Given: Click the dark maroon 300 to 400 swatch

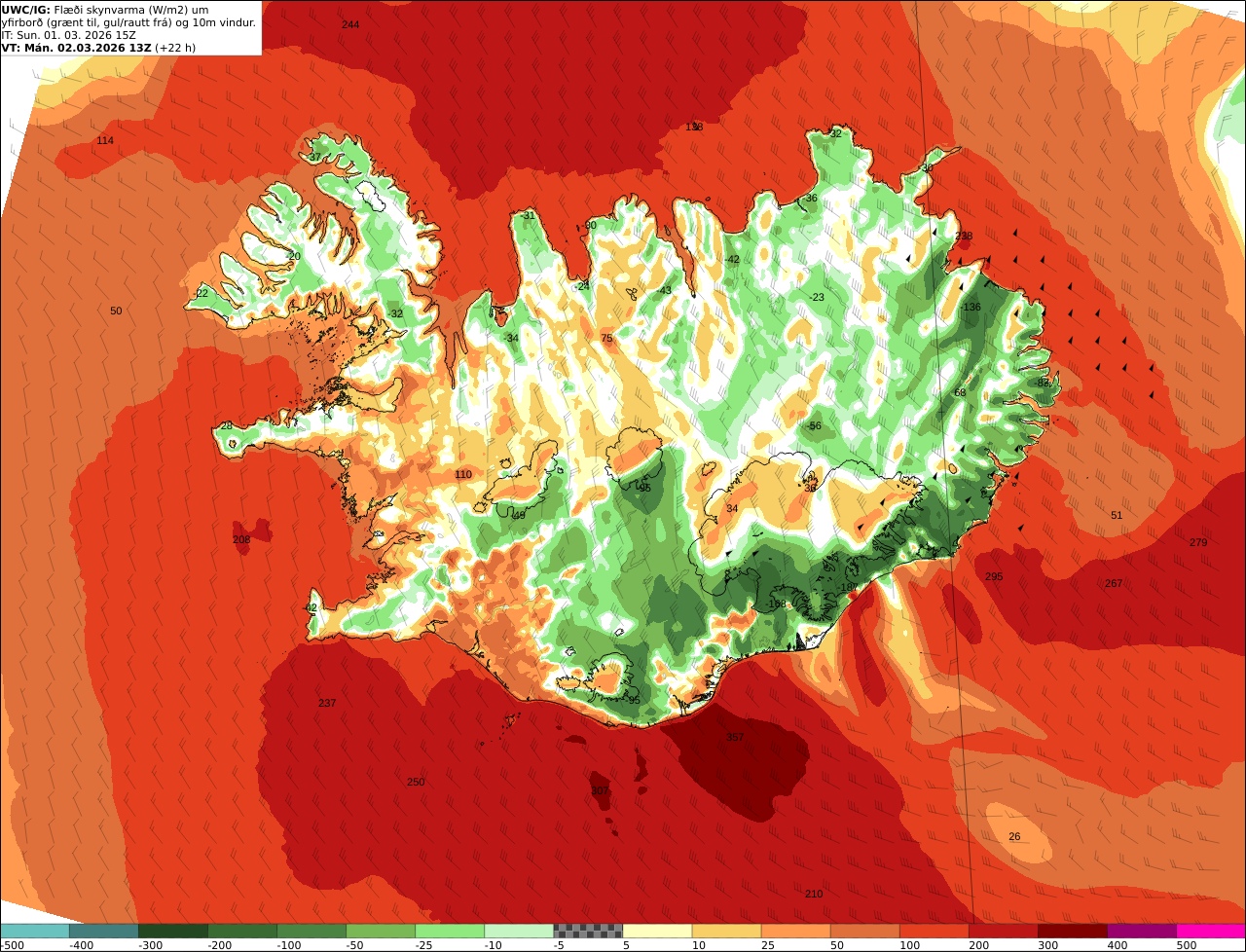Looking at the screenshot, I should [1073, 930].
